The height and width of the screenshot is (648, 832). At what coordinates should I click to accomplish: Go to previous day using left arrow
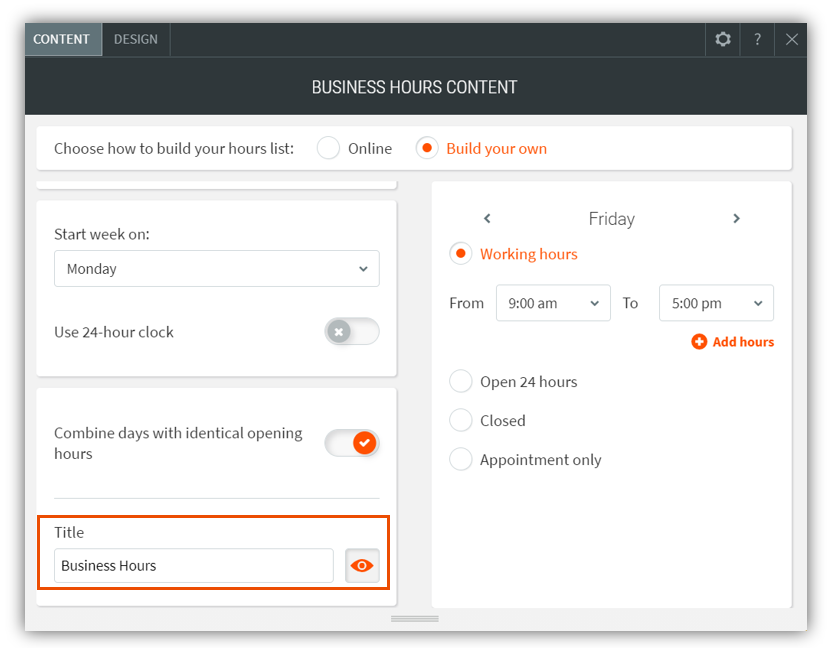[487, 219]
